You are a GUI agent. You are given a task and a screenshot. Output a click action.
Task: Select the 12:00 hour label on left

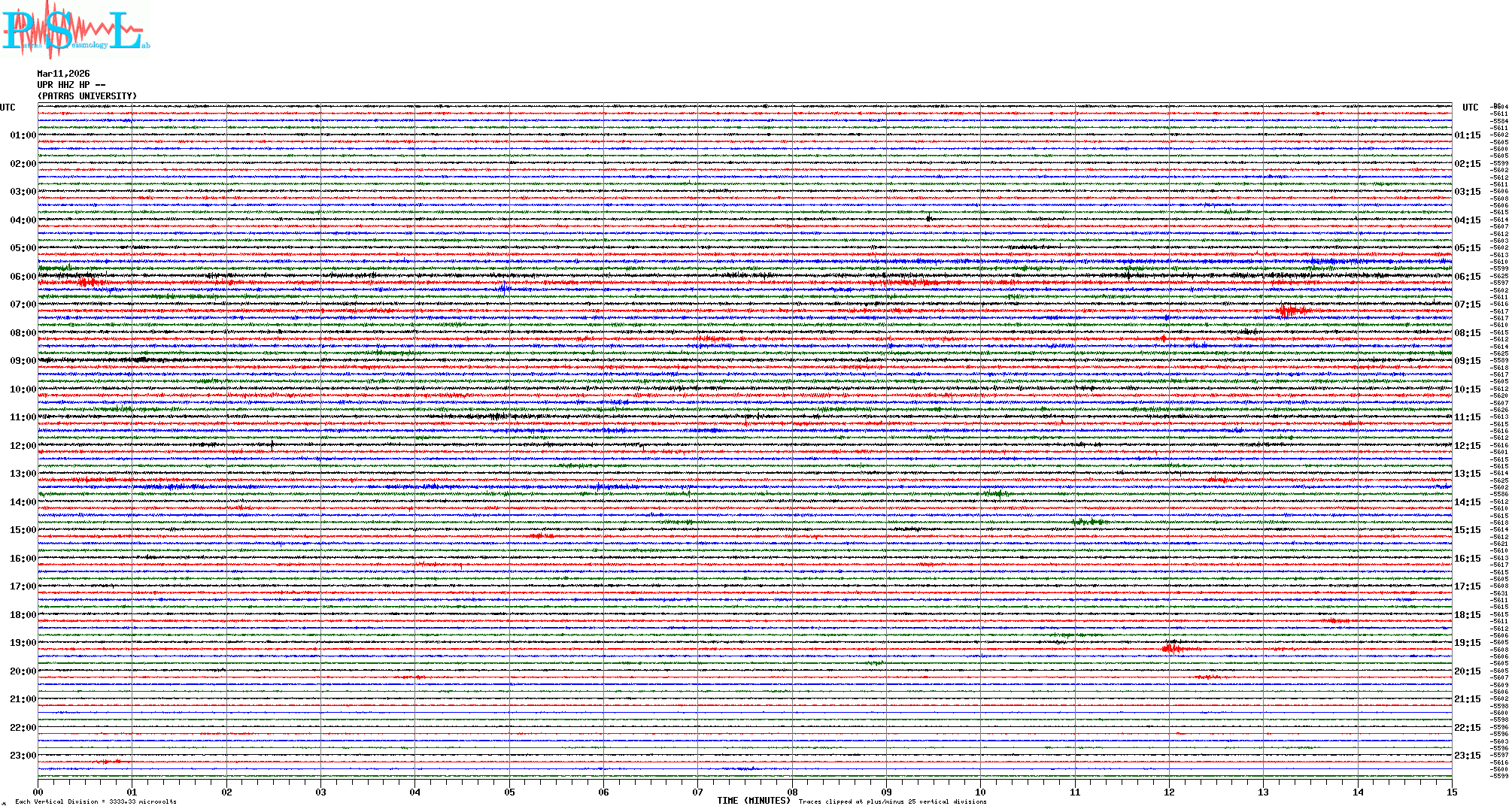pos(23,446)
